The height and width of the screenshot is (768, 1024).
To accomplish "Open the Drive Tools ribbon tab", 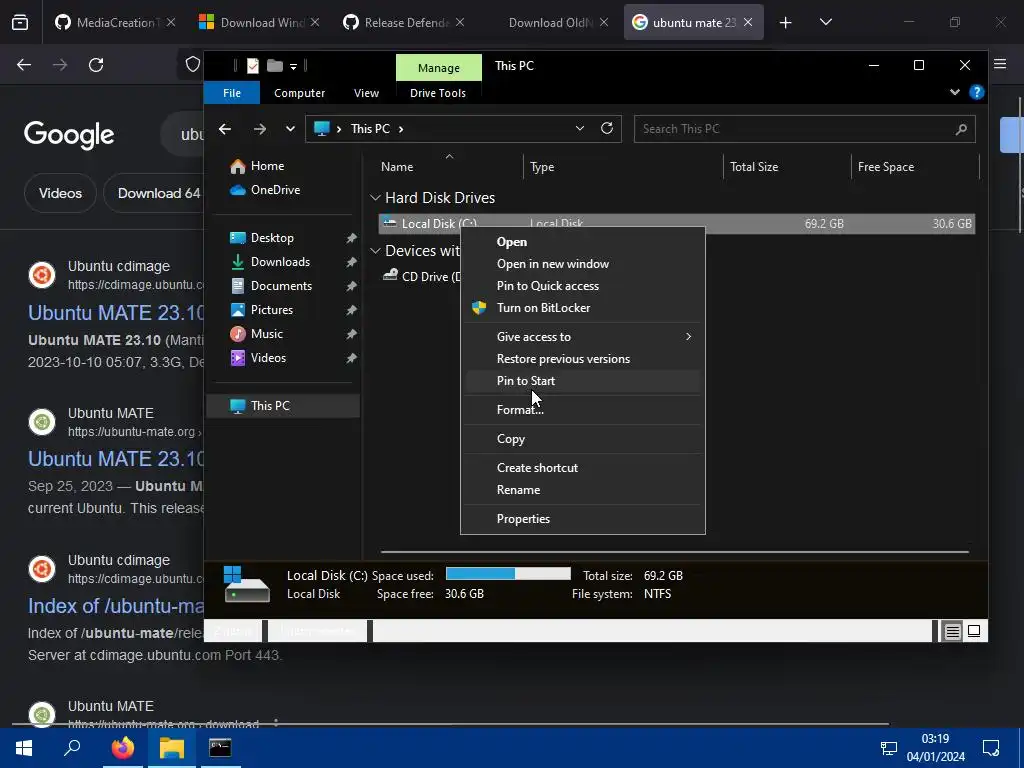I will pyautogui.click(x=438, y=93).
